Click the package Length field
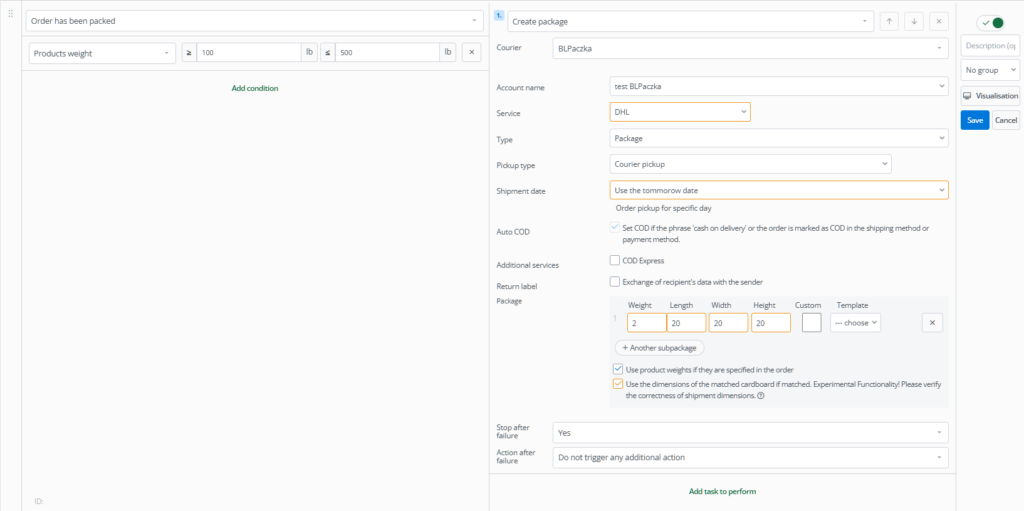1024x511 pixels. (686, 323)
